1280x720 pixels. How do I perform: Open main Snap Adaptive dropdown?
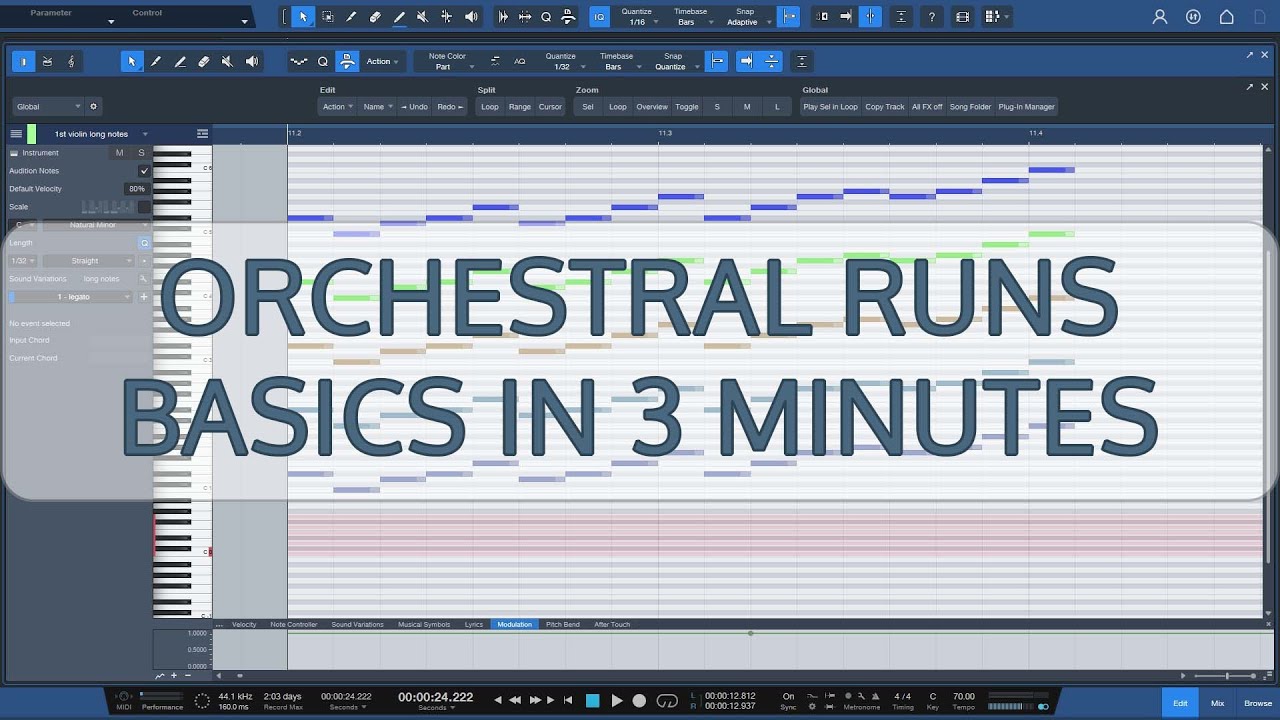coord(746,17)
